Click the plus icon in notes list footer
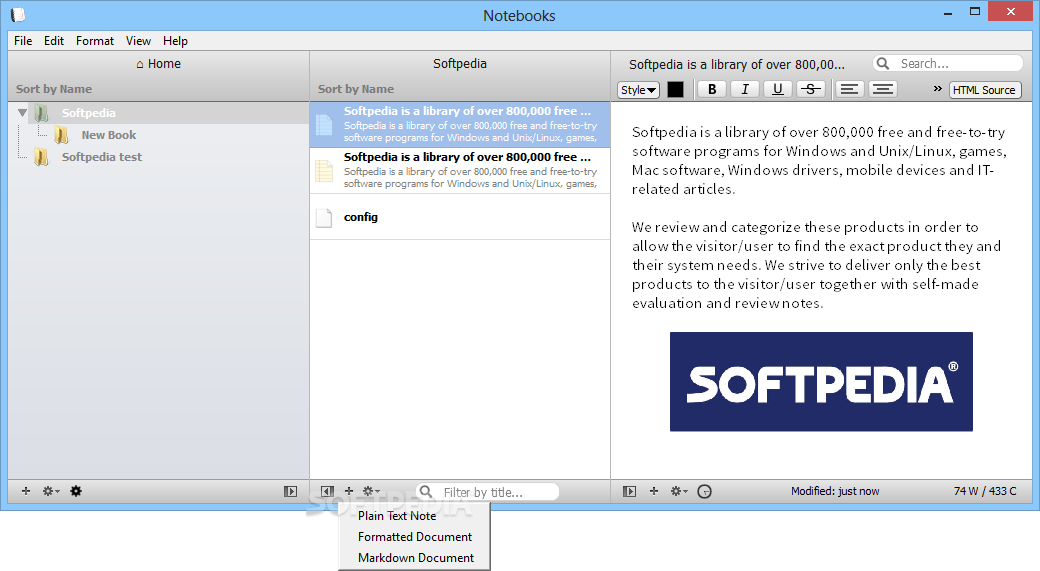 point(349,491)
